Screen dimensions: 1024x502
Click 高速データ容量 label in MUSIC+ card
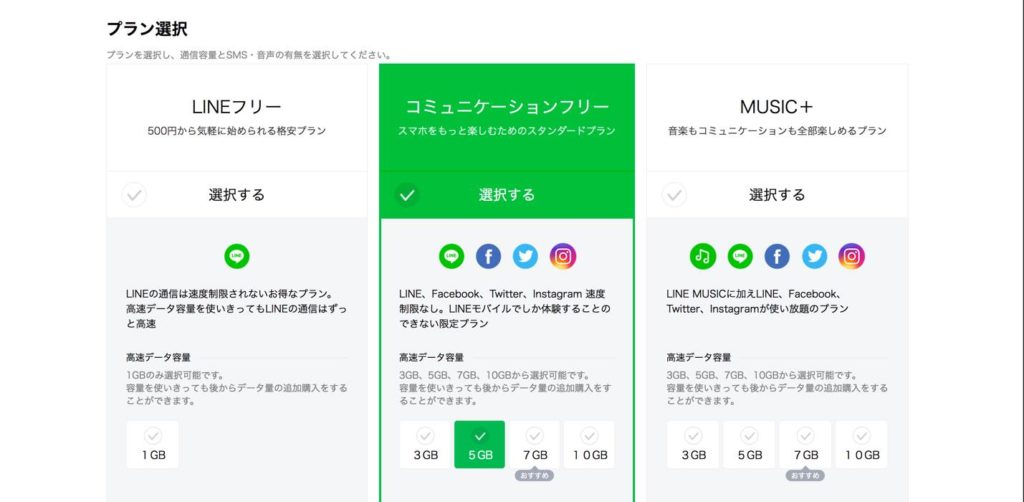click(x=699, y=358)
